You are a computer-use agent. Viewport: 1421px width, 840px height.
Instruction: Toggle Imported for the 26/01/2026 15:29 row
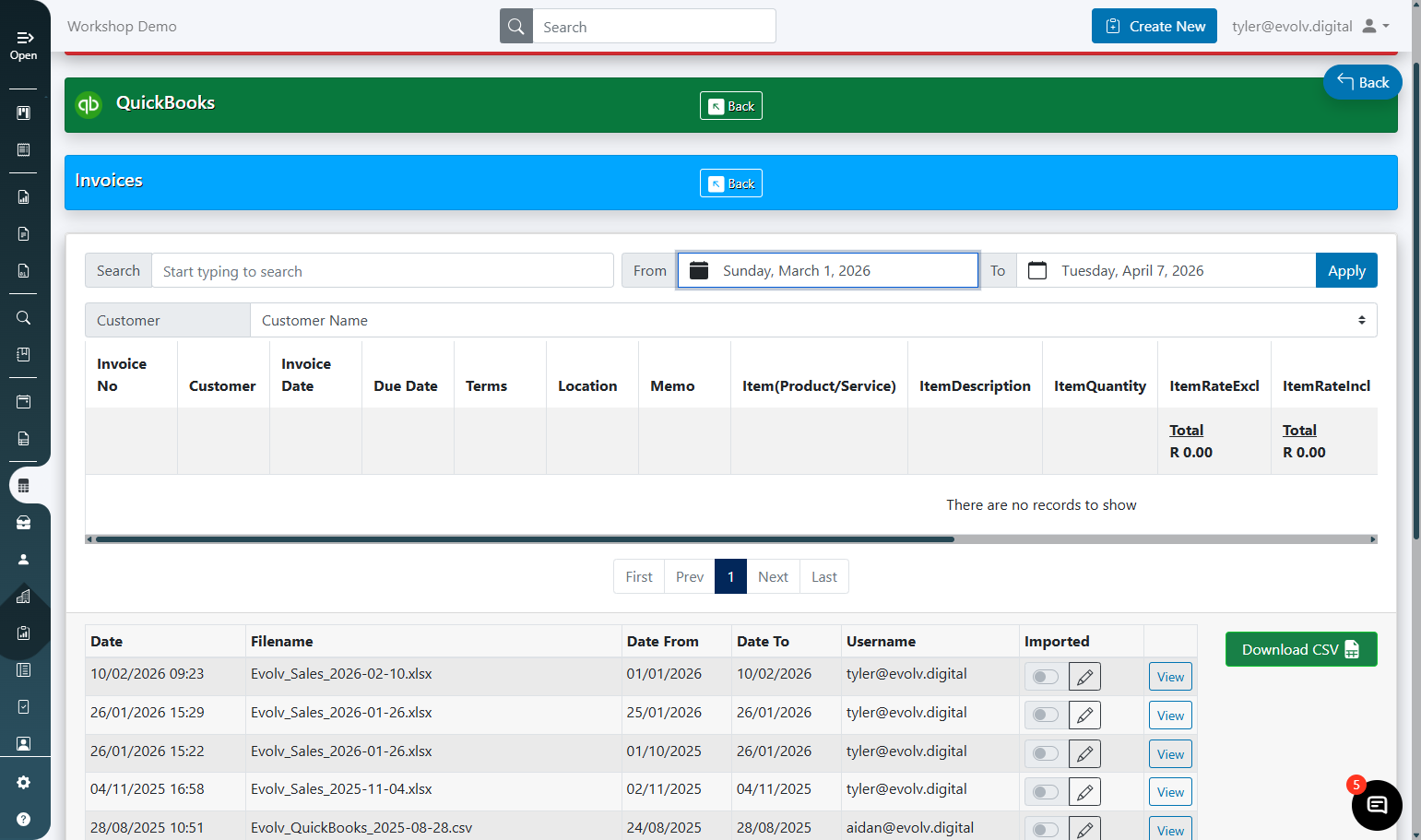[1046, 716]
